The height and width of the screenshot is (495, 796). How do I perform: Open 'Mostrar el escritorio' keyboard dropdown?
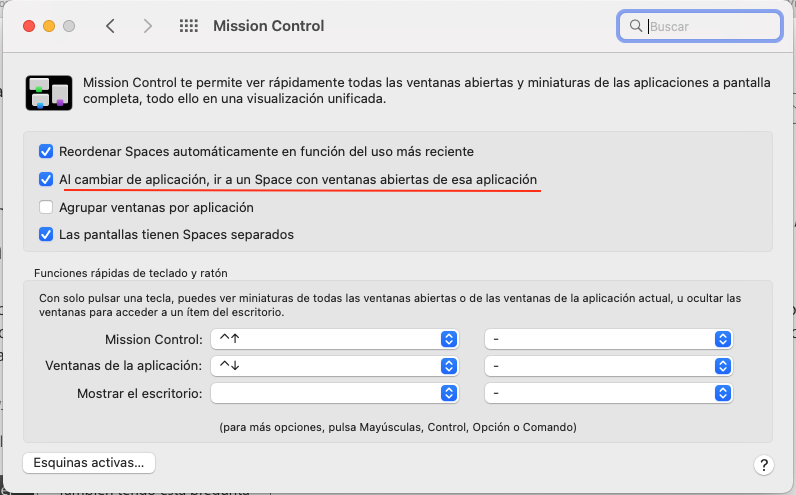click(x=335, y=393)
